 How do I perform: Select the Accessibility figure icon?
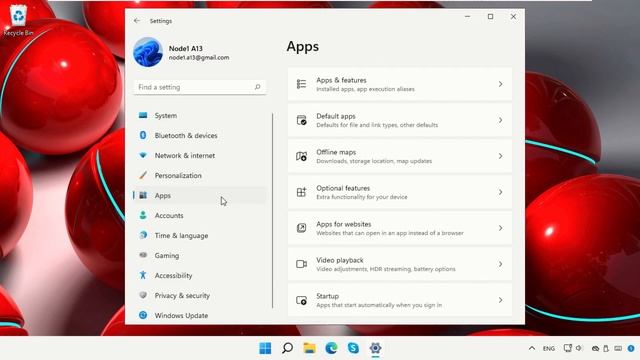coord(143,275)
